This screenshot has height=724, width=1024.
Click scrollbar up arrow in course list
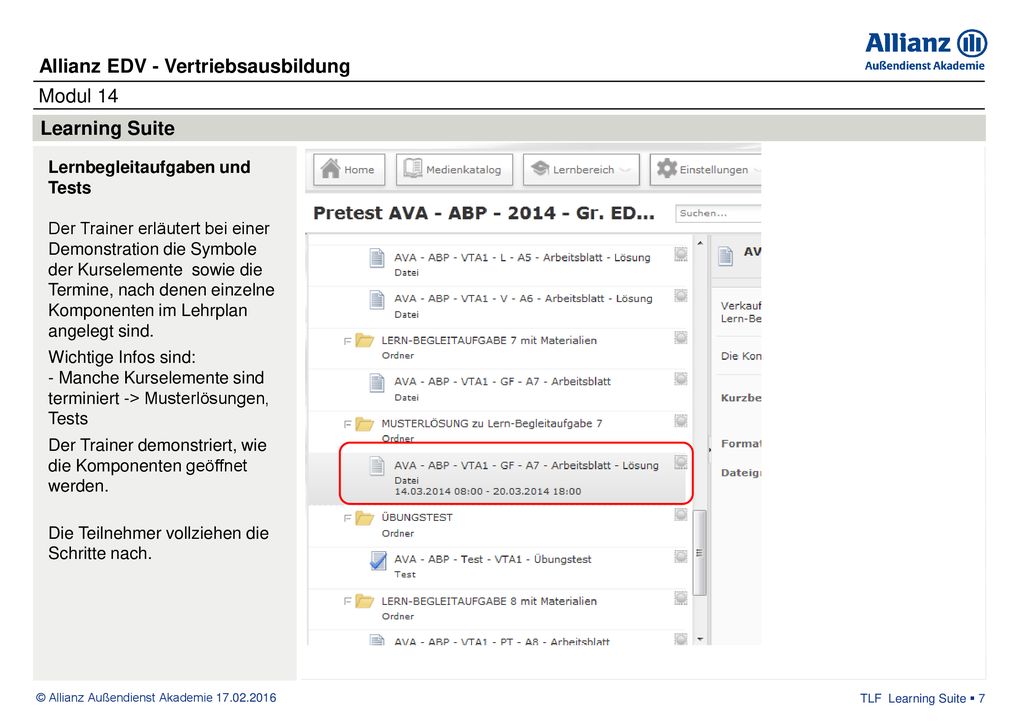pos(700,243)
